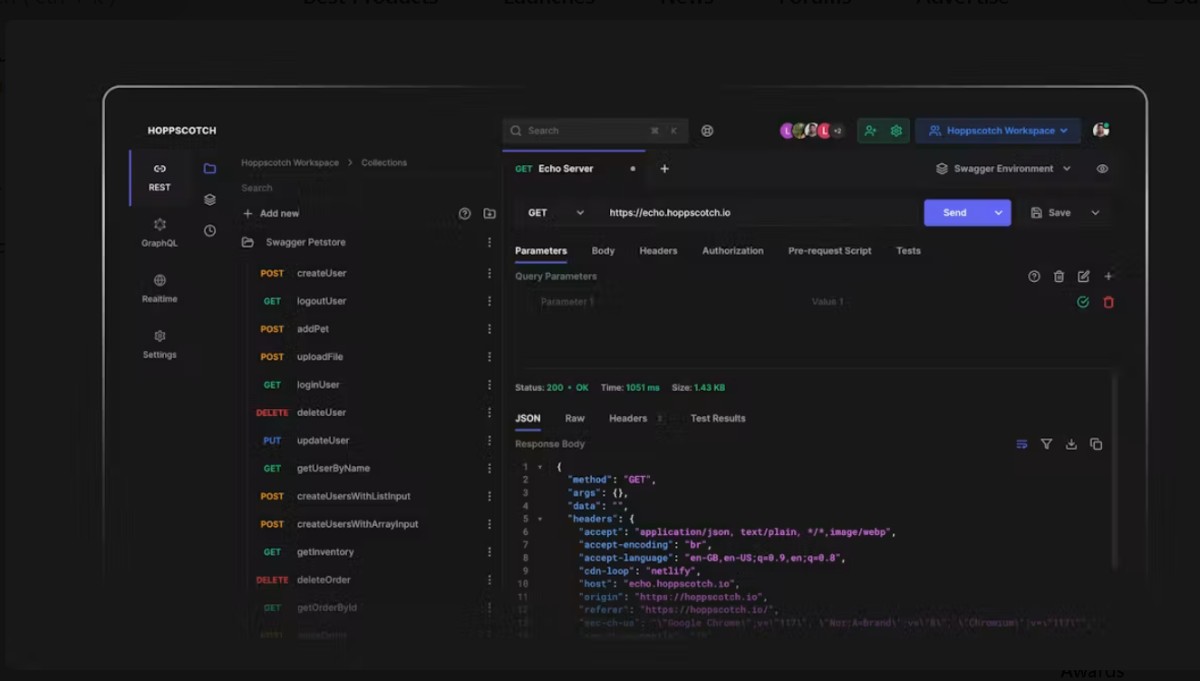Open options menu for deleteUser request
Viewport: 1200px width, 681px height.
(x=489, y=413)
